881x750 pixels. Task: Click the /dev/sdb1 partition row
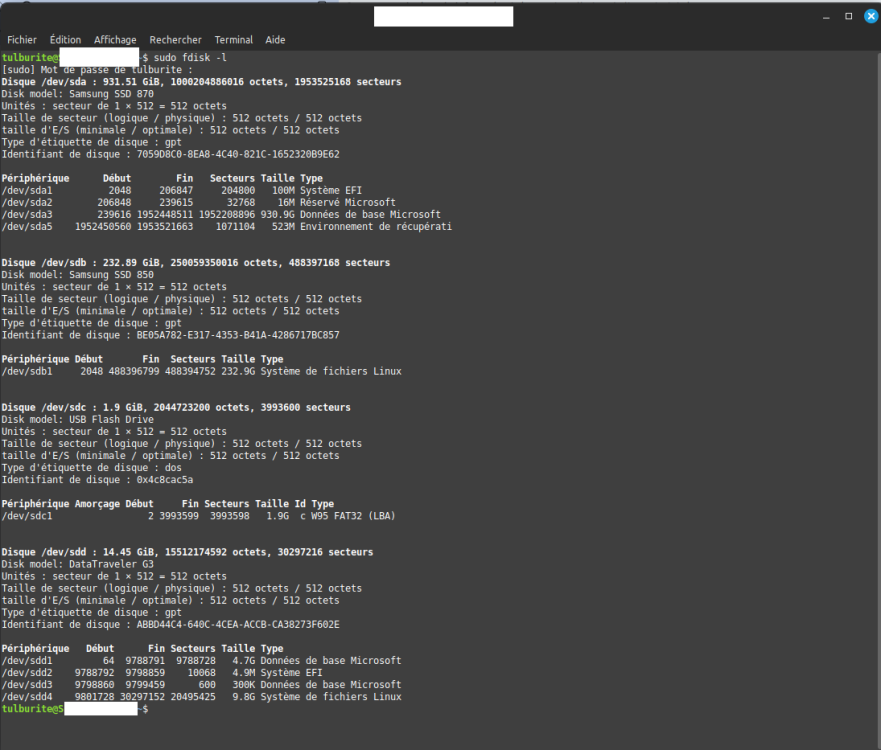coord(201,371)
